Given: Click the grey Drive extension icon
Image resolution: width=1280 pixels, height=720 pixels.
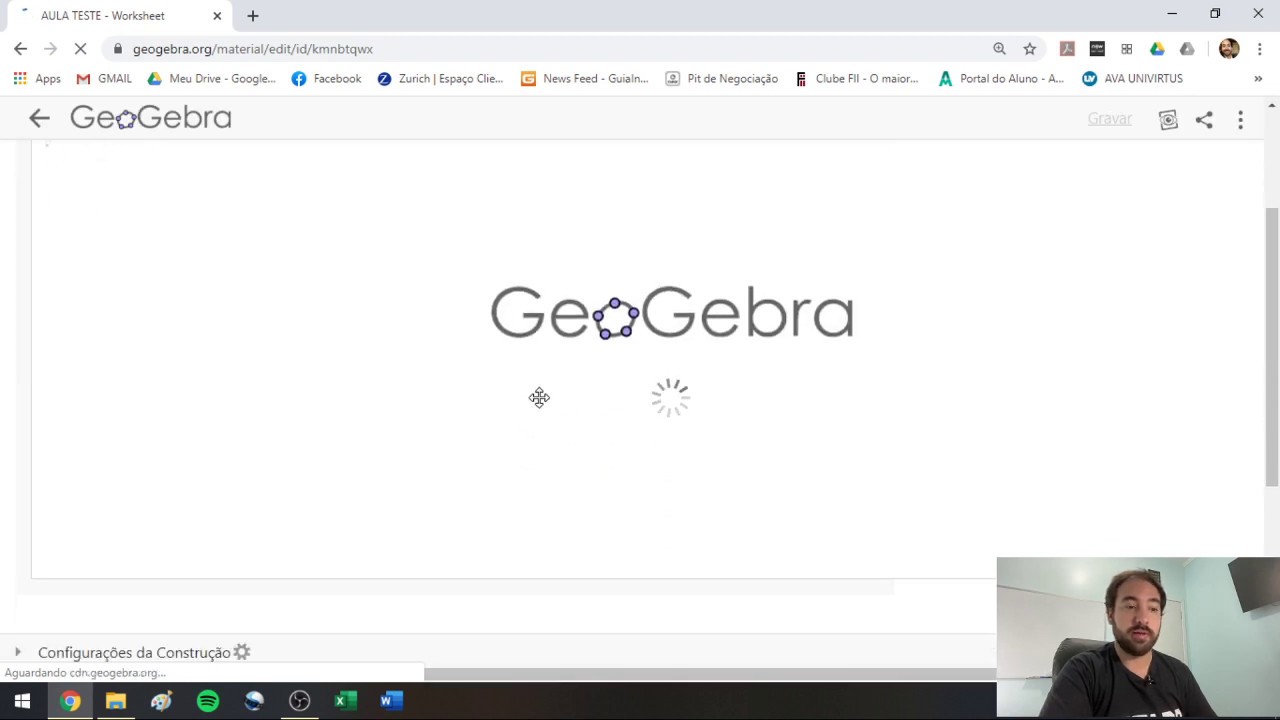Looking at the screenshot, I should coord(1187,48).
